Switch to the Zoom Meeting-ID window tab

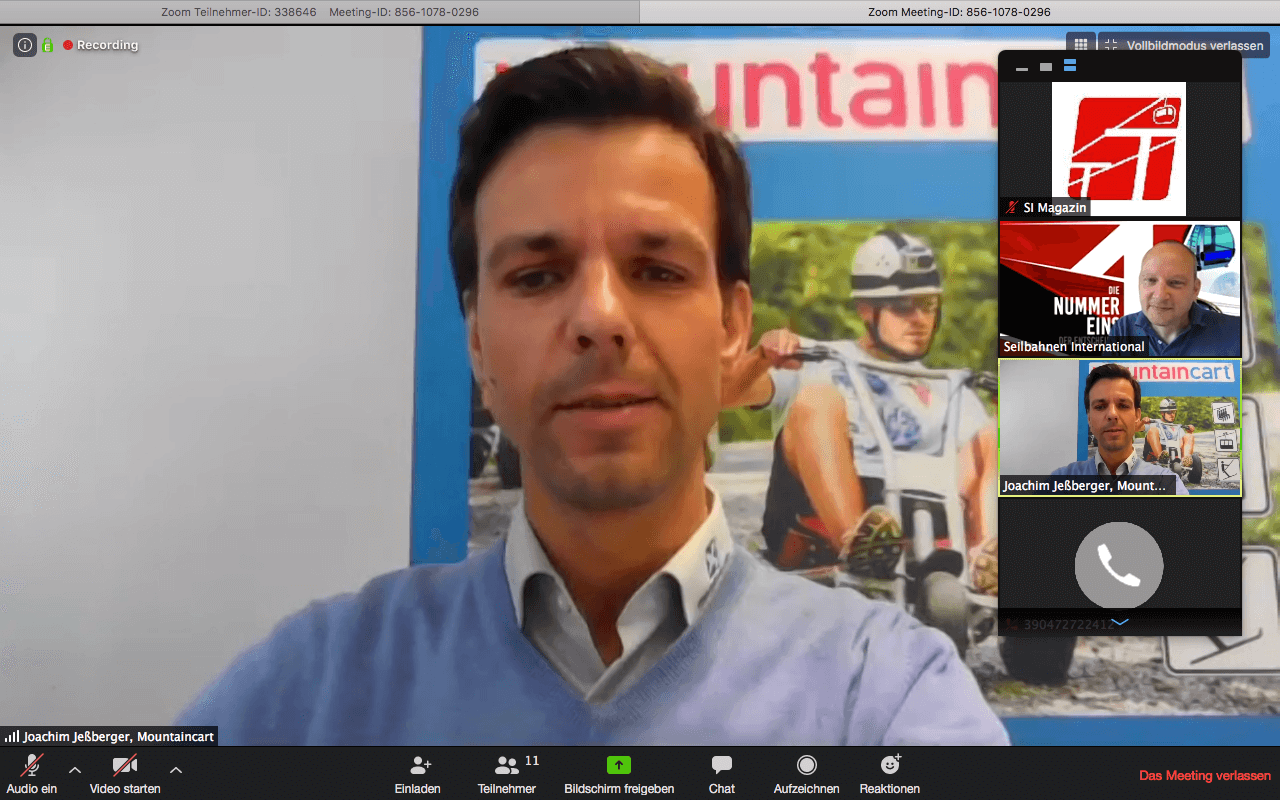[959, 12]
